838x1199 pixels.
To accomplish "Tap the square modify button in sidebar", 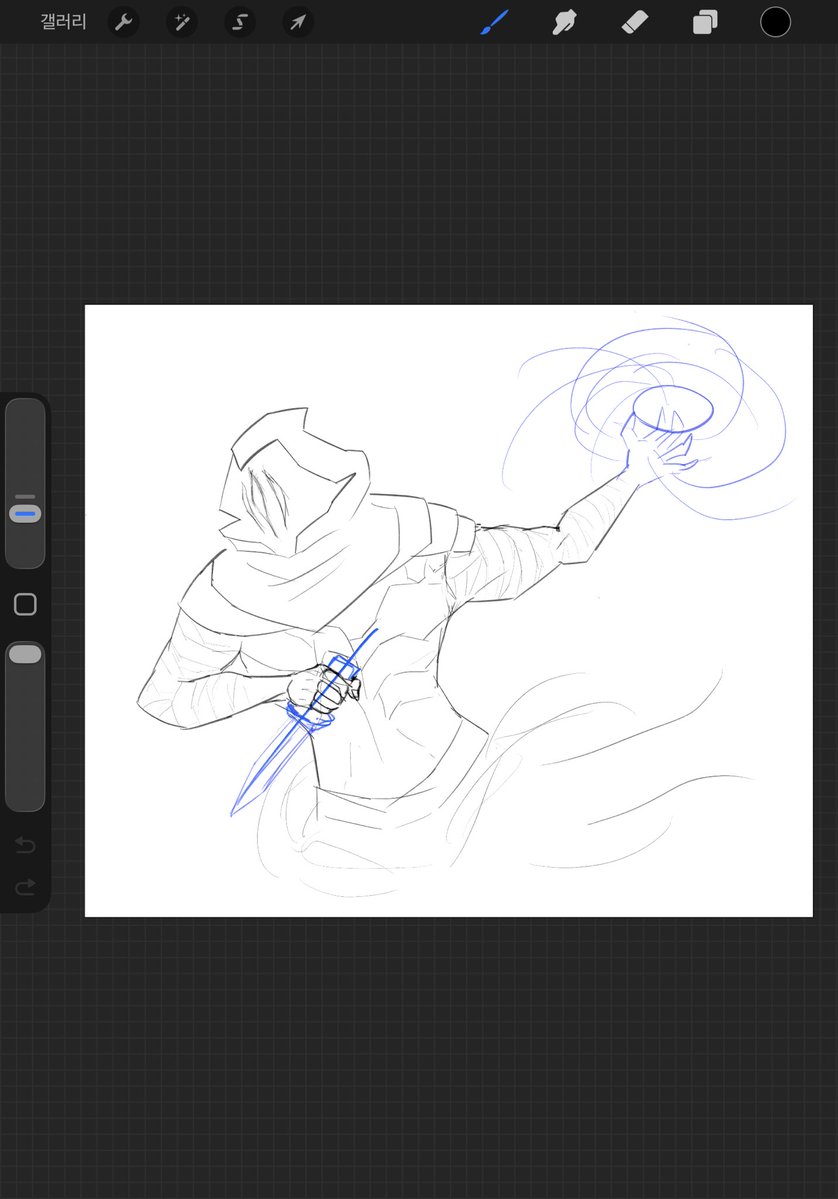I will (x=25, y=604).
